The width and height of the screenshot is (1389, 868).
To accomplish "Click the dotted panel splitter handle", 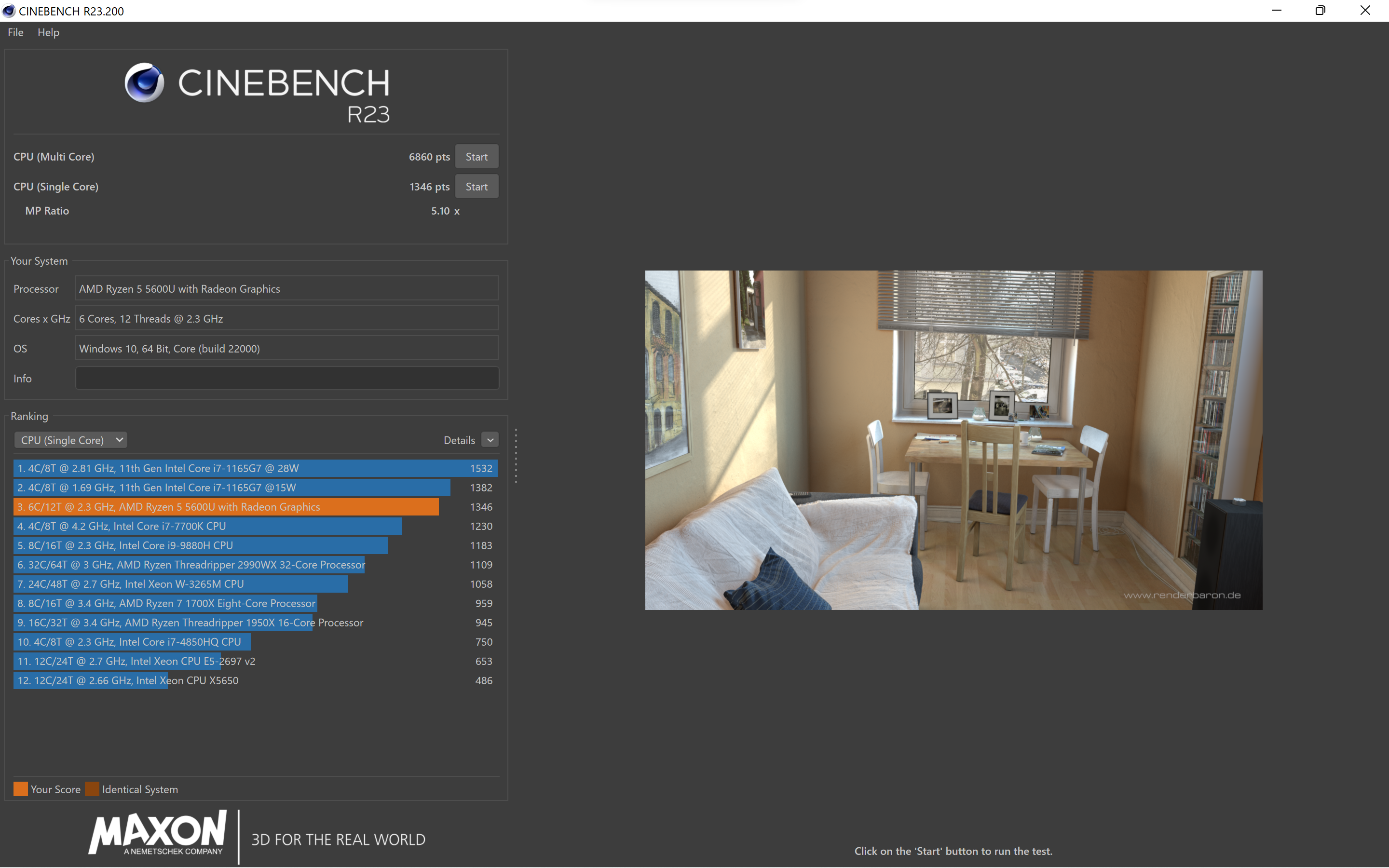I will coord(516,456).
